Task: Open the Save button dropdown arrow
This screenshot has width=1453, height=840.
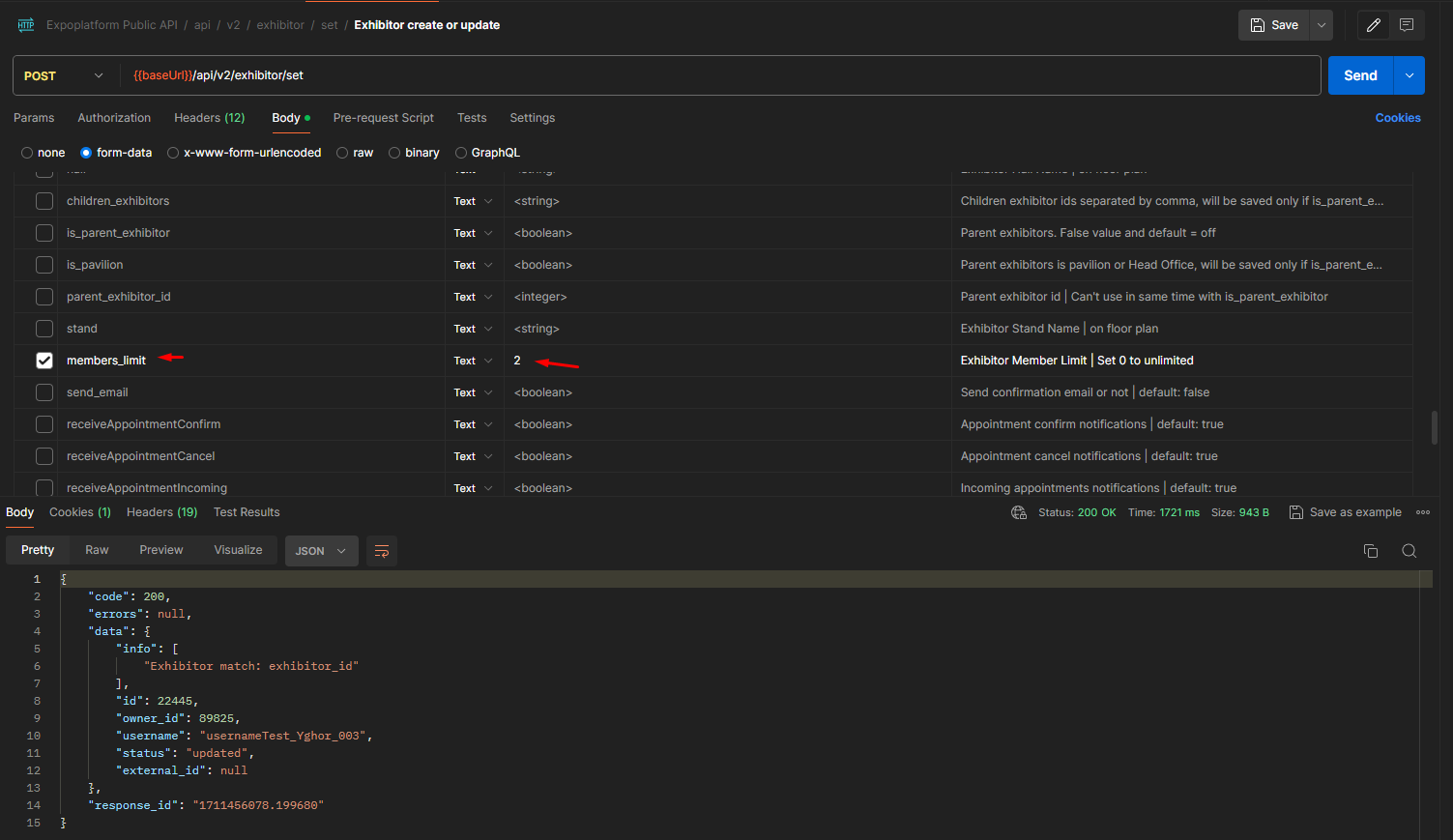Action: (x=1321, y=25)
